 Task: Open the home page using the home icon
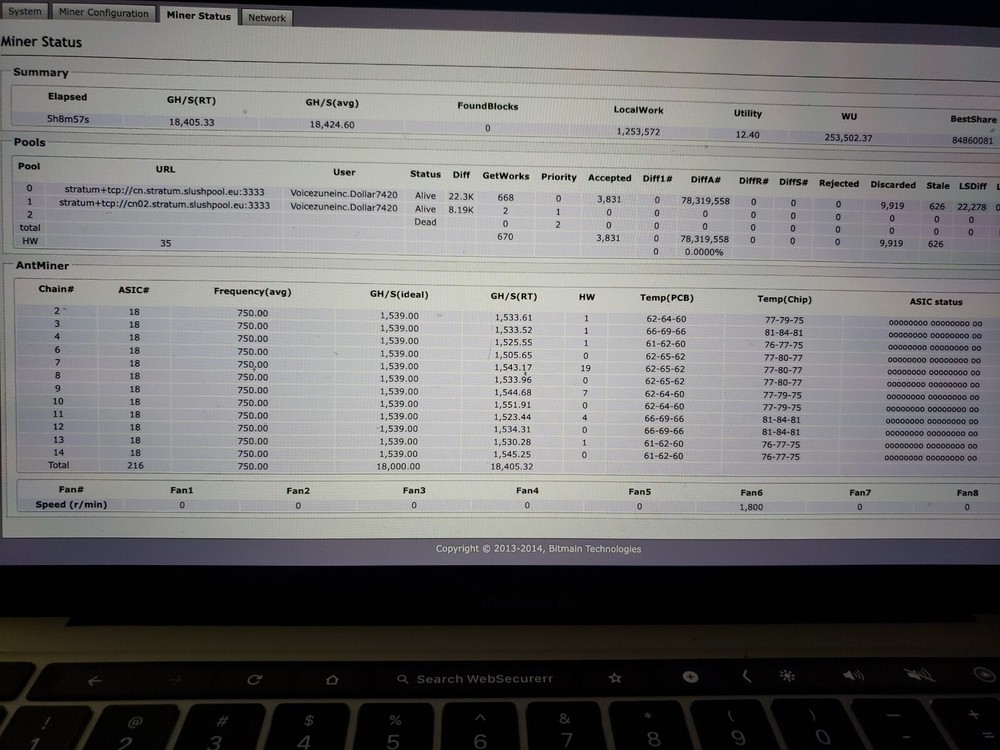[333, 678]
